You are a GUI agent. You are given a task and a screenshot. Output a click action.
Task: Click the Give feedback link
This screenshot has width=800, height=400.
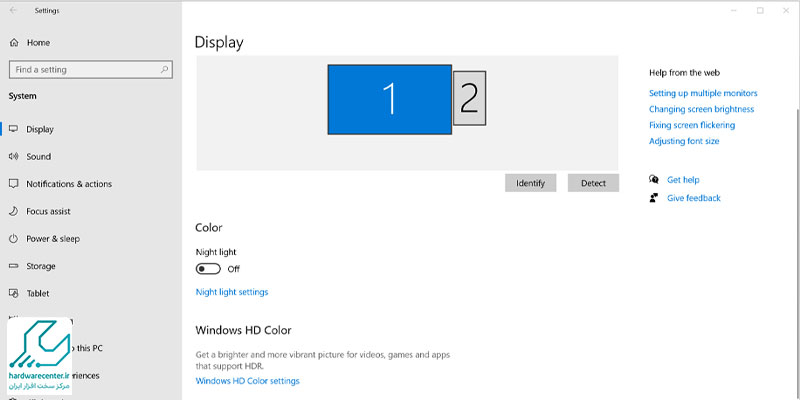(694, 198)
